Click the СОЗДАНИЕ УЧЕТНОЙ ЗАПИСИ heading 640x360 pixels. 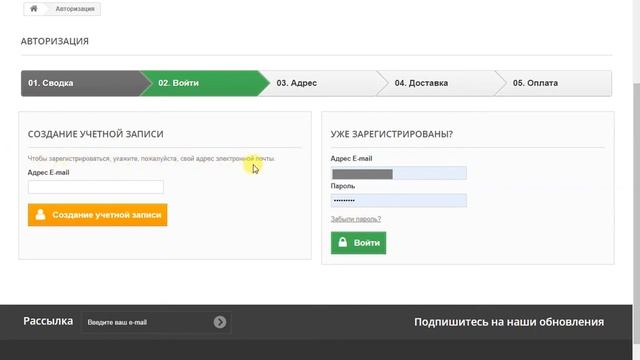point(96,134)
